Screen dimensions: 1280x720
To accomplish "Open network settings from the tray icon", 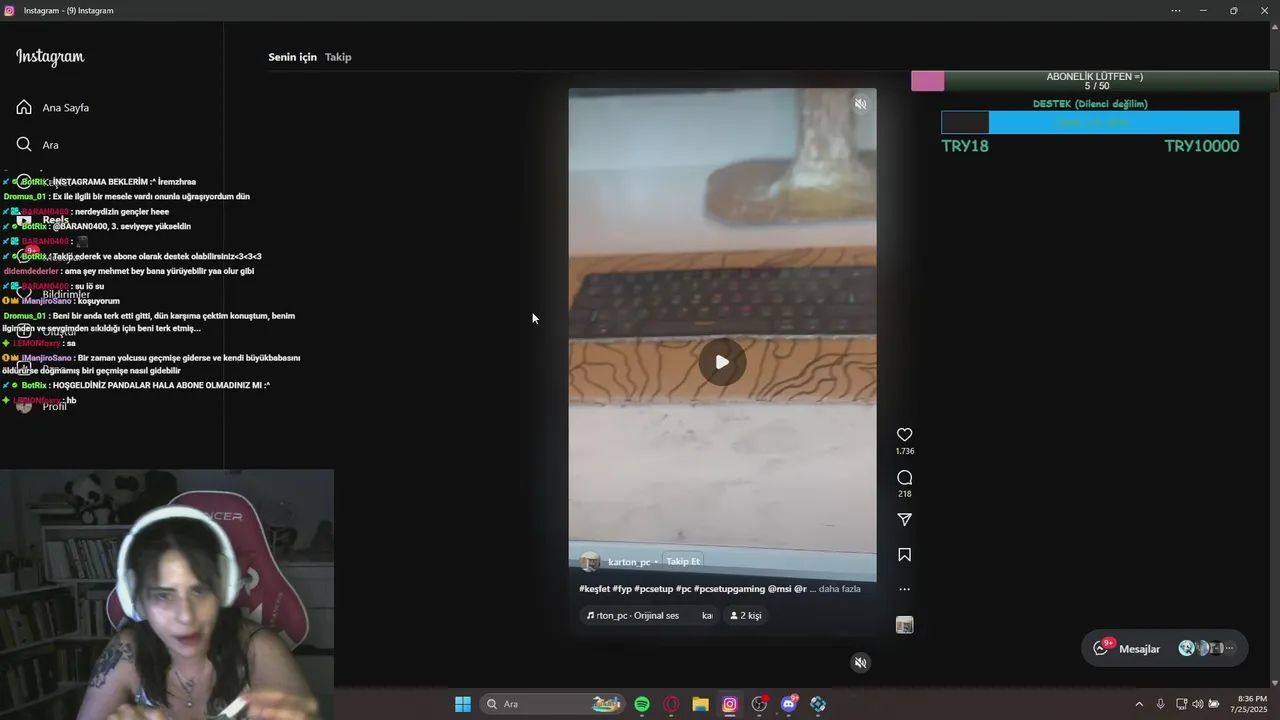I will tap(1181, 704).
